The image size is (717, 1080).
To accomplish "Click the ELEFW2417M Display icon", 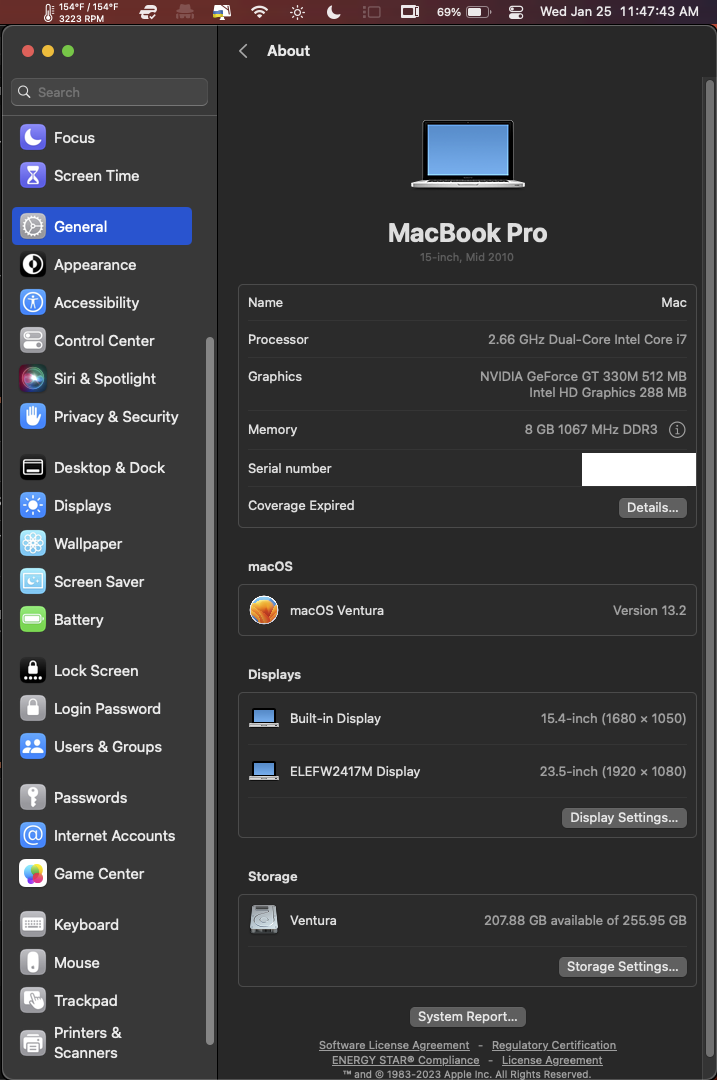I will (264, 771).
